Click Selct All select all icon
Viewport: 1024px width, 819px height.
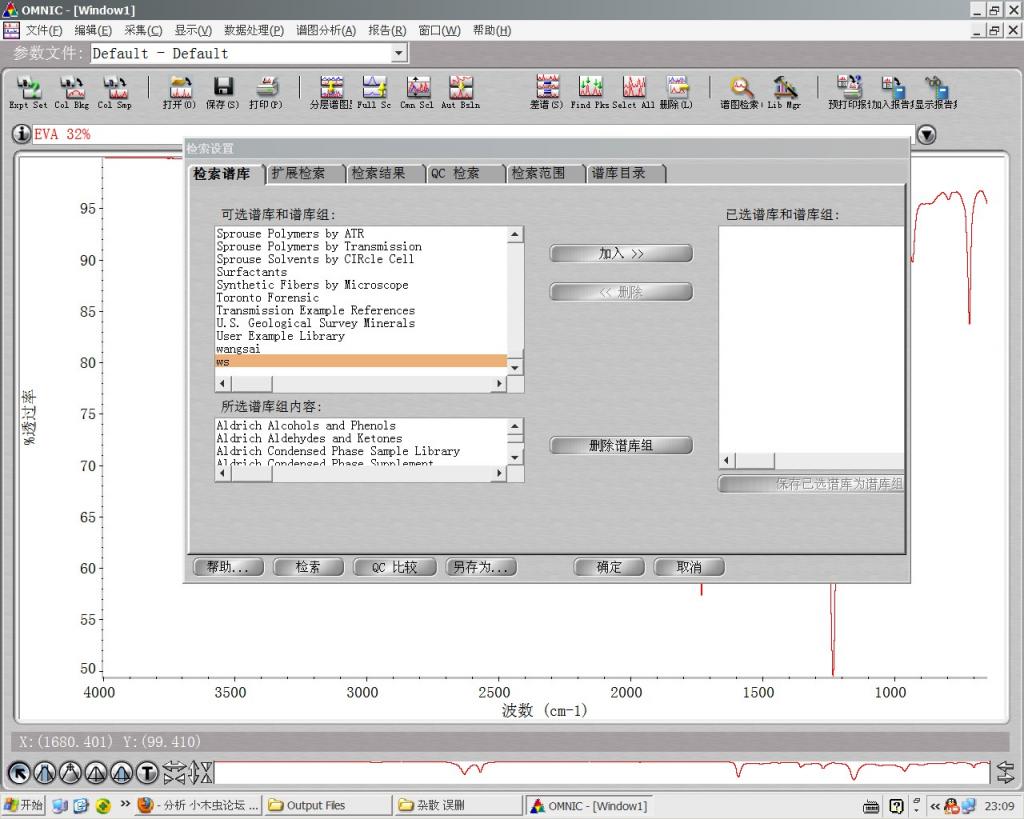click(x=633, y=91)
